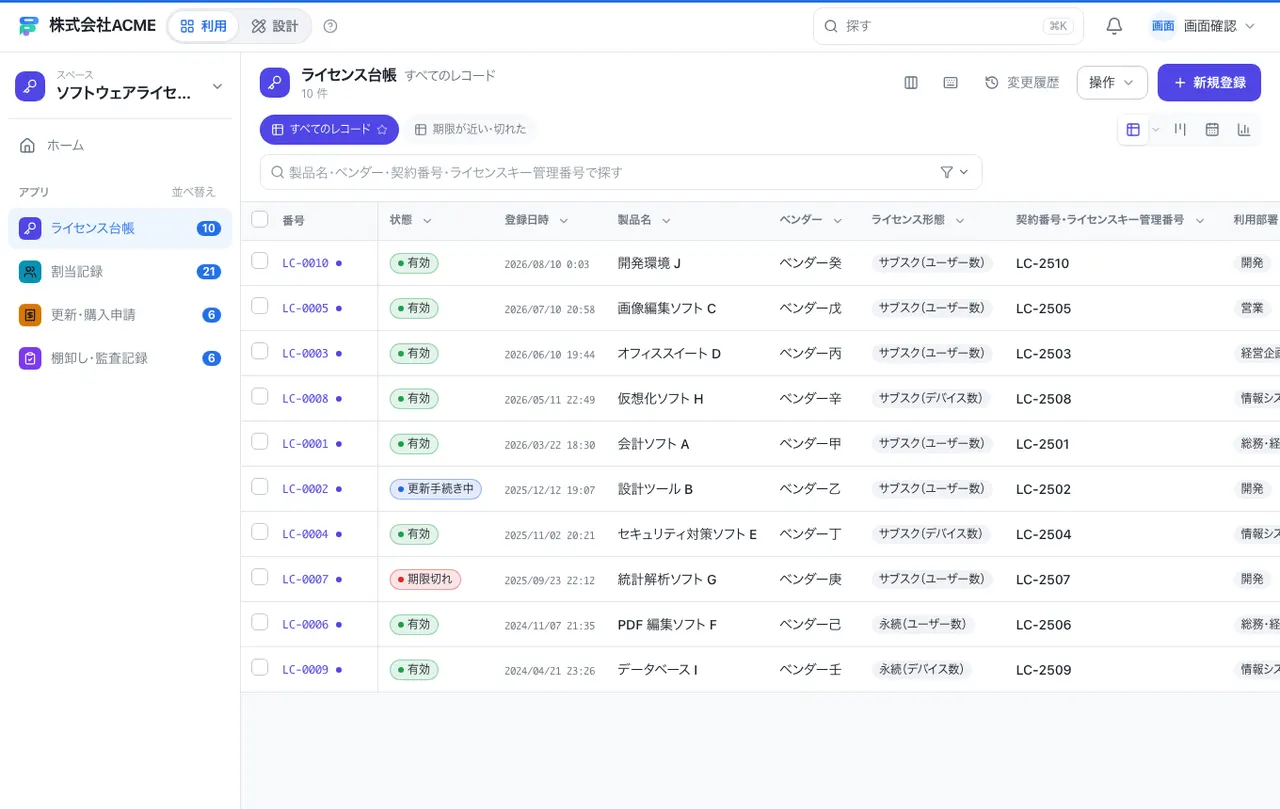Open the help question mark icon
The width and height of the screenshot is (1280, 809).
point(331,26)
